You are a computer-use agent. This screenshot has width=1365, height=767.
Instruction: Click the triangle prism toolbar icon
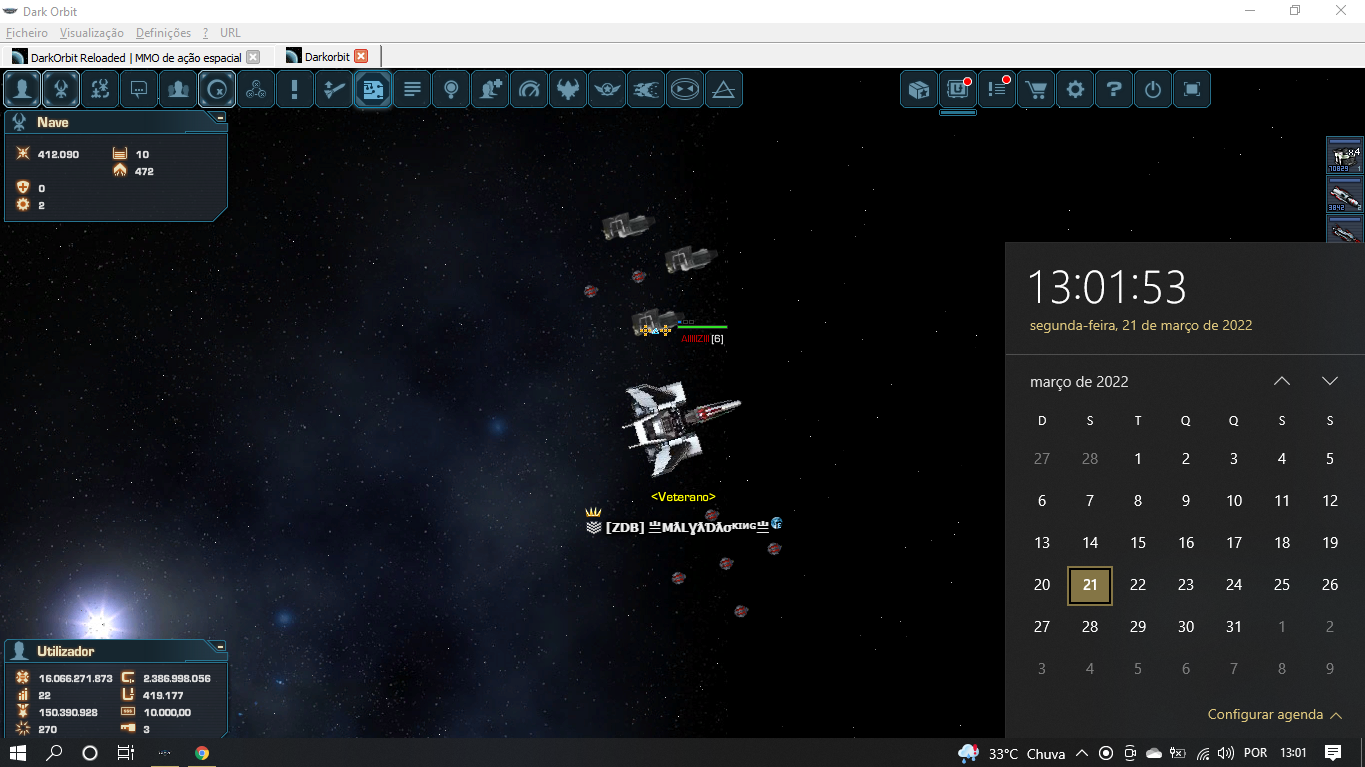pos(724,89)
